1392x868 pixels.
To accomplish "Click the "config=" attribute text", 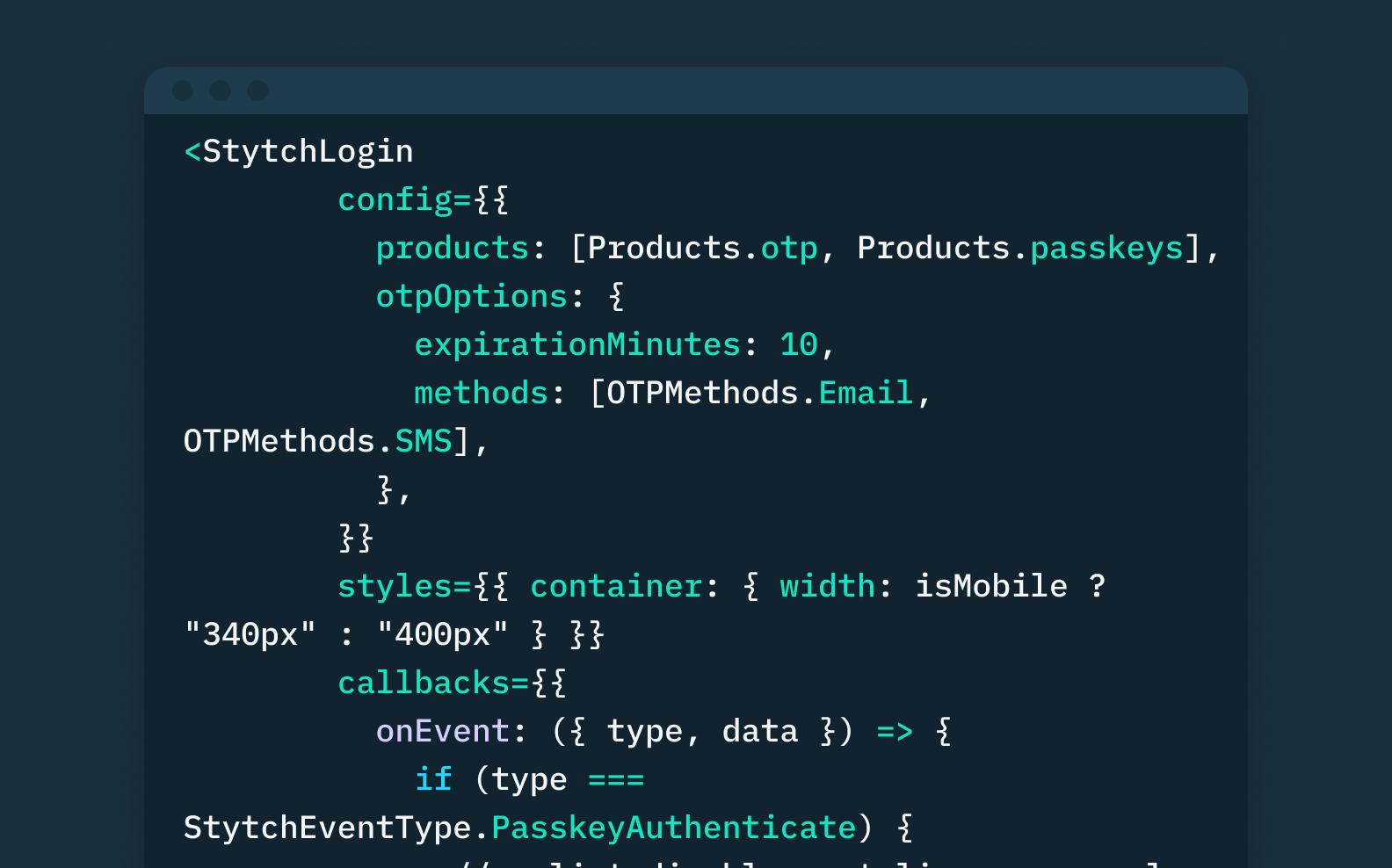I will [405, 200].
